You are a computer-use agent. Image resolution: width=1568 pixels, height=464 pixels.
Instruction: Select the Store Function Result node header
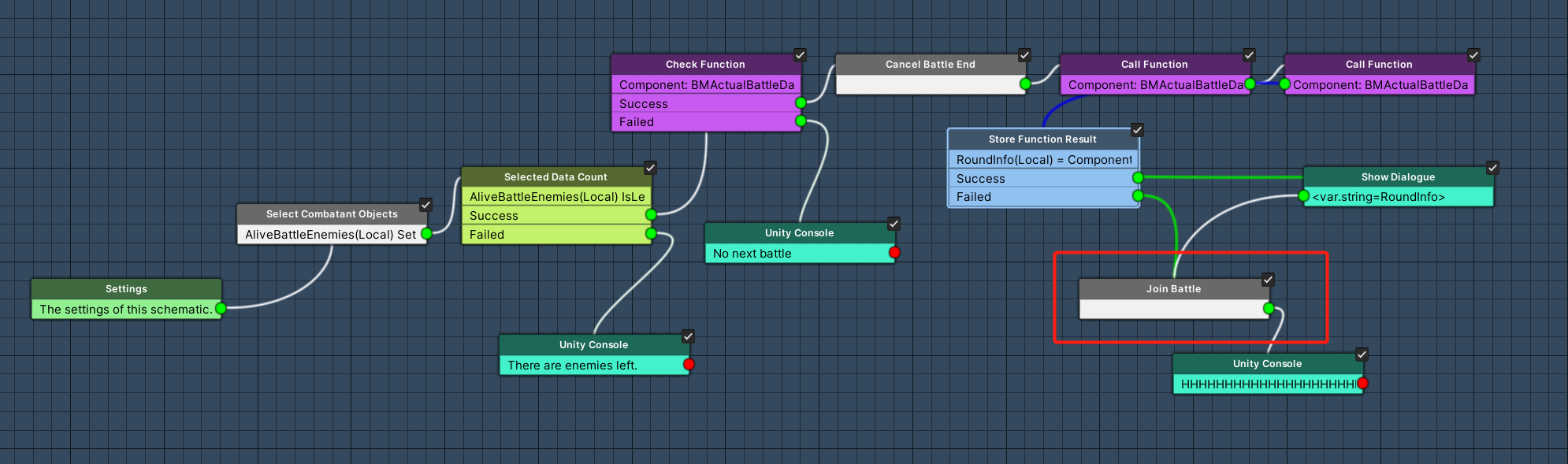[x=1042, y=139]
